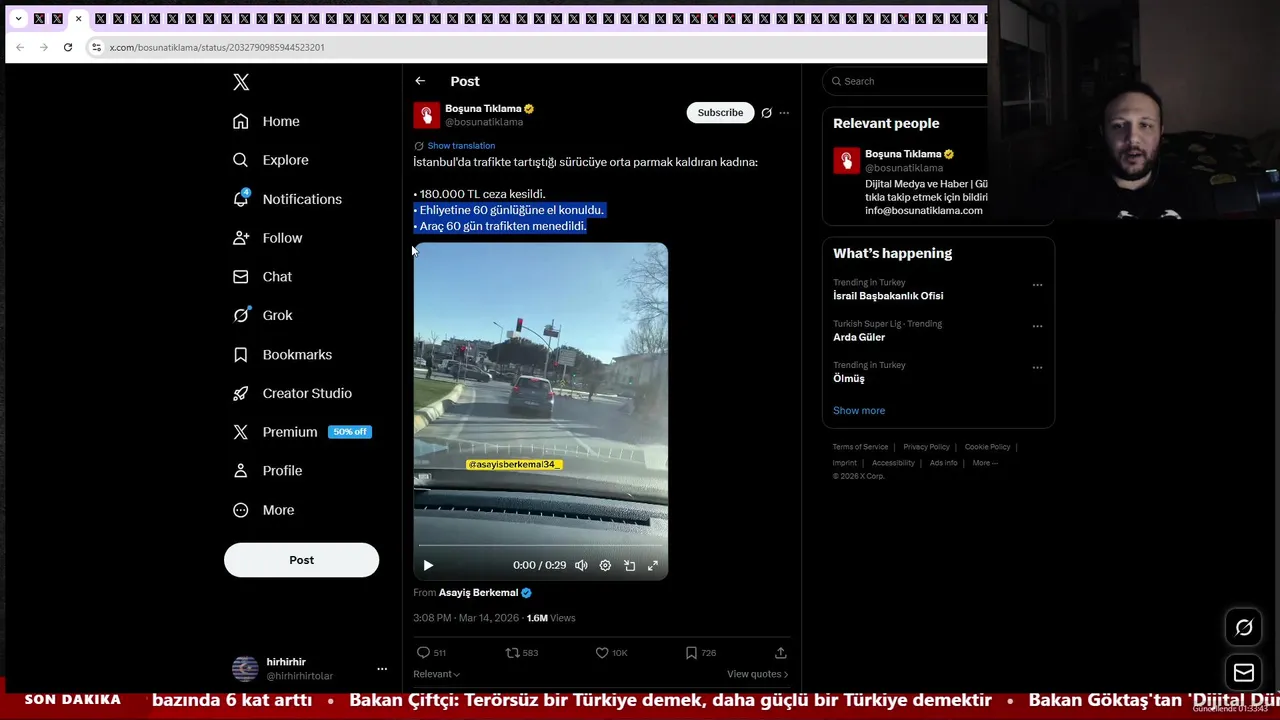Open Terms of Service link
Image resolution: width=1280 pixels, height=720 pixels.
pos(860,447)
